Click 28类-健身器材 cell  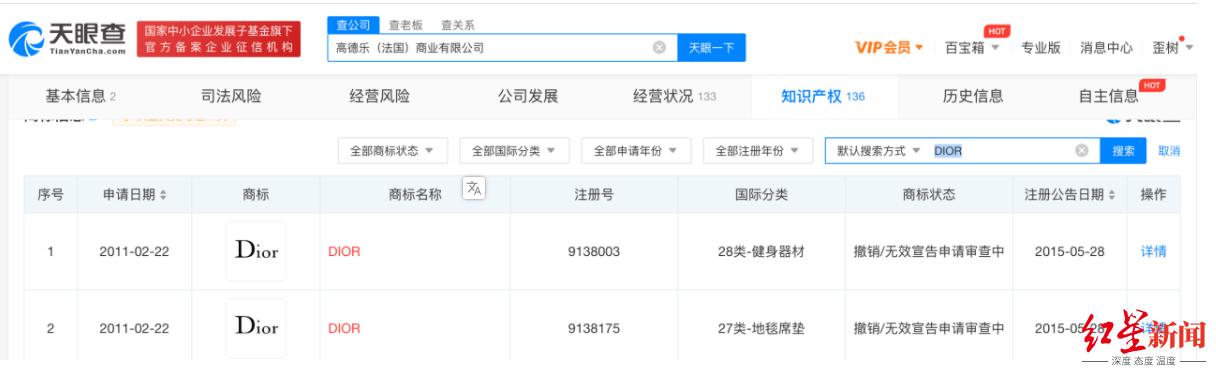762,252
